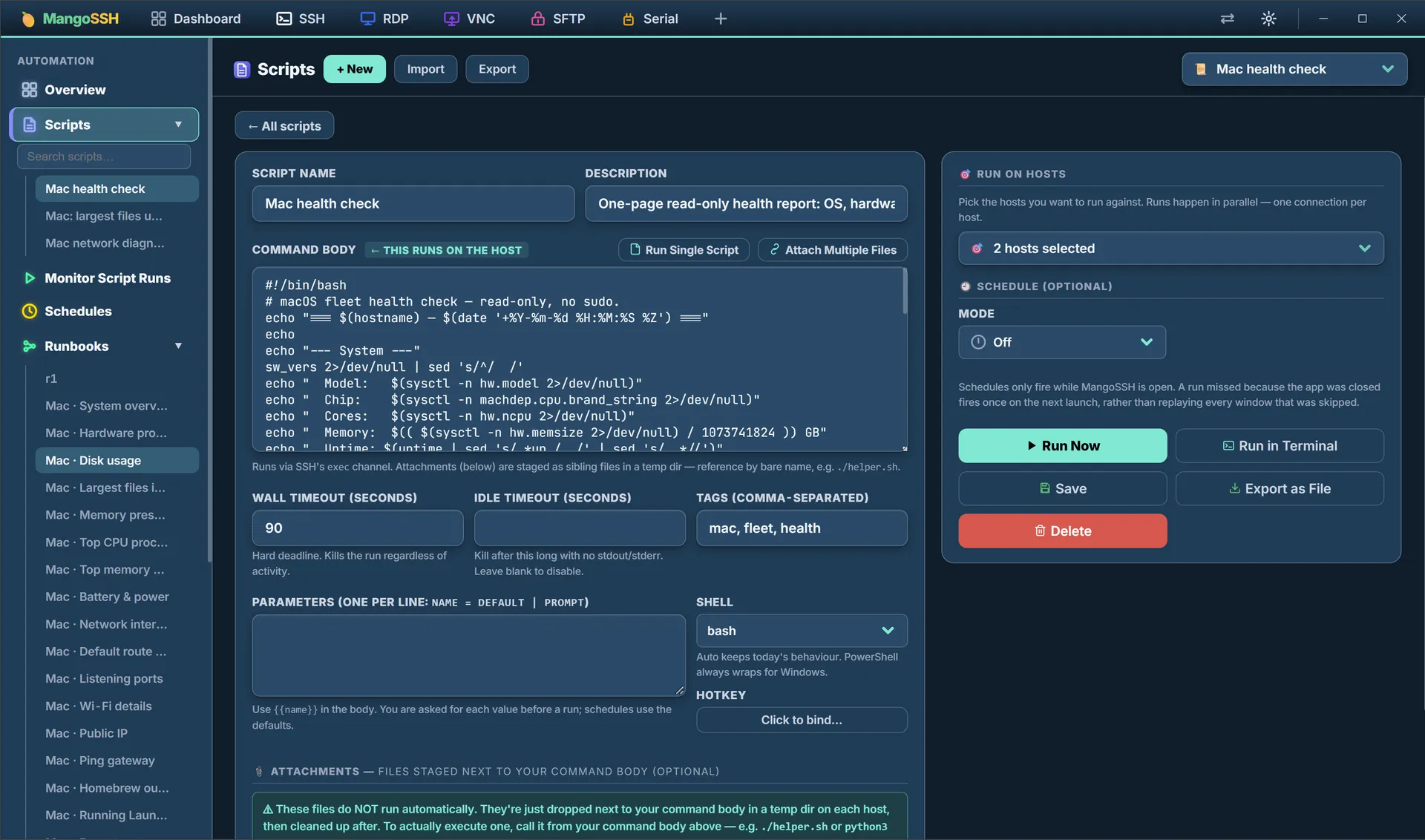Save the script
Image resolution: width=1425 pixels, height=840 pixels.
(1062, 489)
